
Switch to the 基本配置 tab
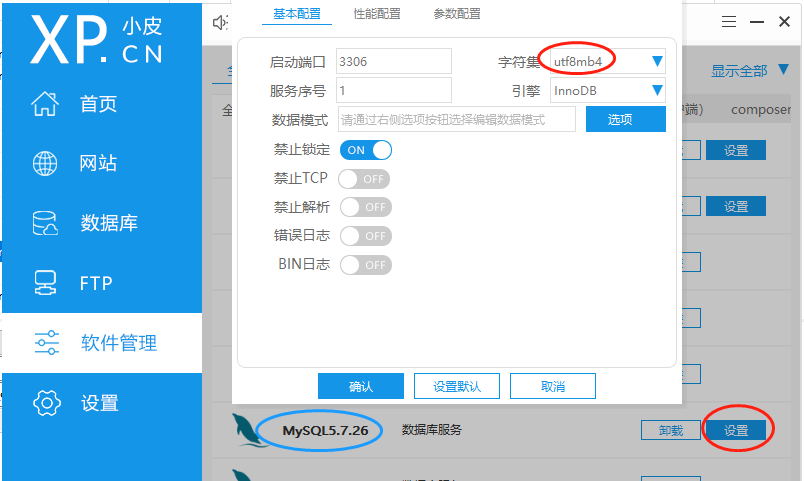[297, 14]
